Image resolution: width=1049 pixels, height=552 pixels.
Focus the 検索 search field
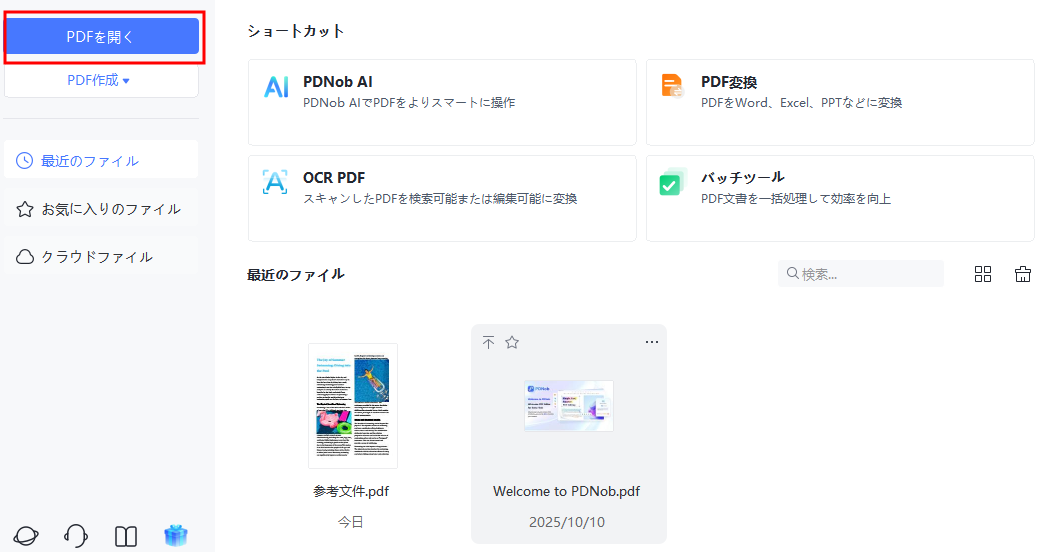[x=861, y=274]
